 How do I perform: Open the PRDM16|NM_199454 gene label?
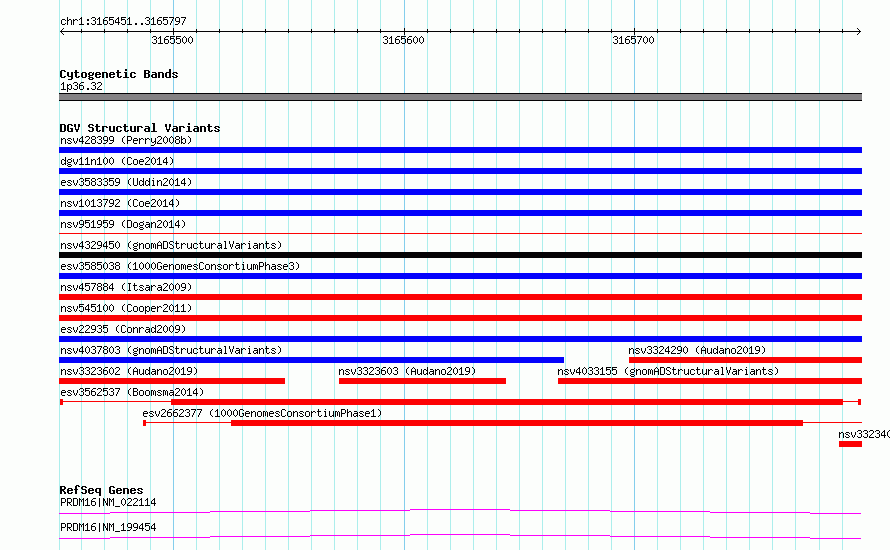click(x=108, y=528)
